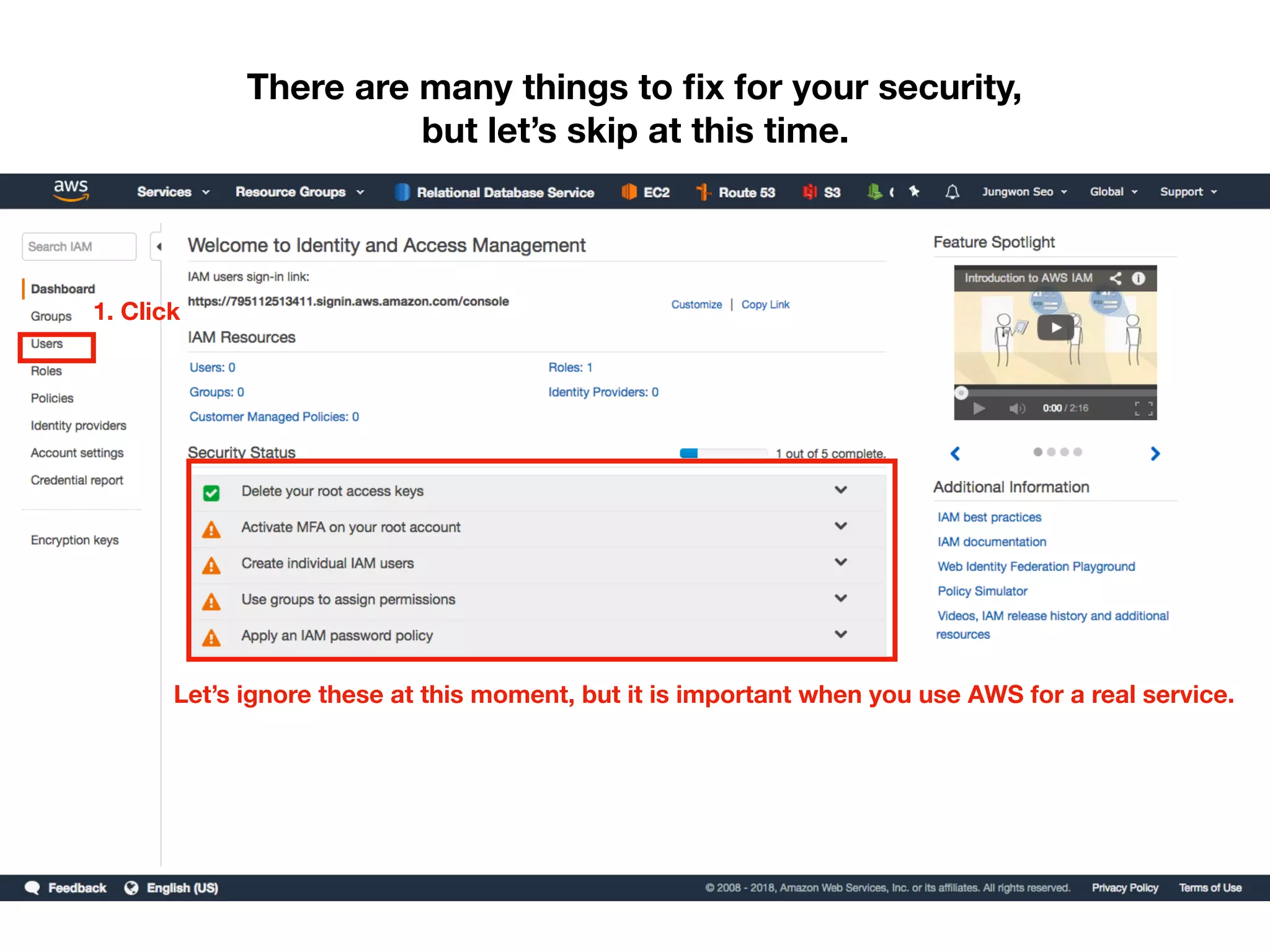The height and width of the screenshot is (952, 1270).
Task: Select Users in the IAM sidebar
Action: click(x=47, y=343)
